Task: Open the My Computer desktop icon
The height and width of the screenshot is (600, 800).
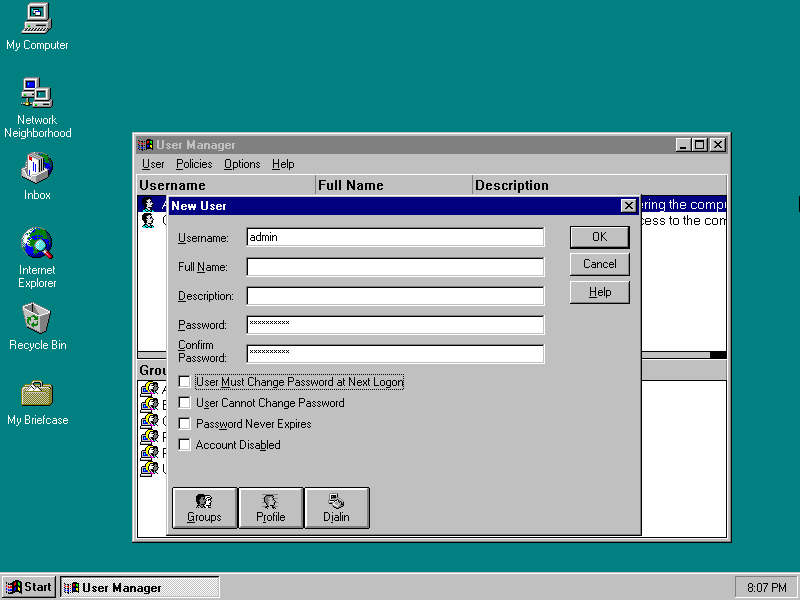Action: 37,27
